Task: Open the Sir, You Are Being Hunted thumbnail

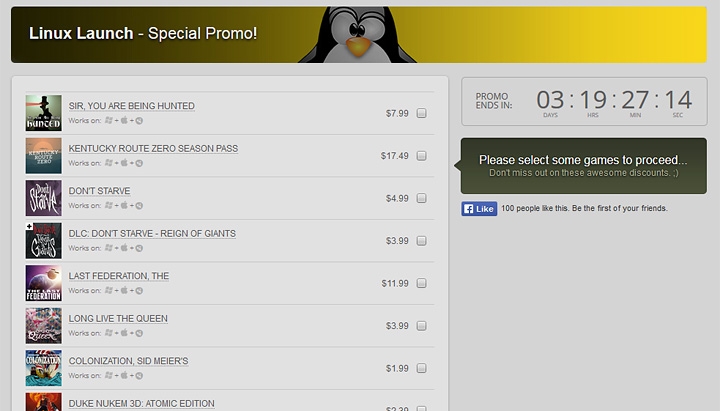Action: tap(44, 113)
